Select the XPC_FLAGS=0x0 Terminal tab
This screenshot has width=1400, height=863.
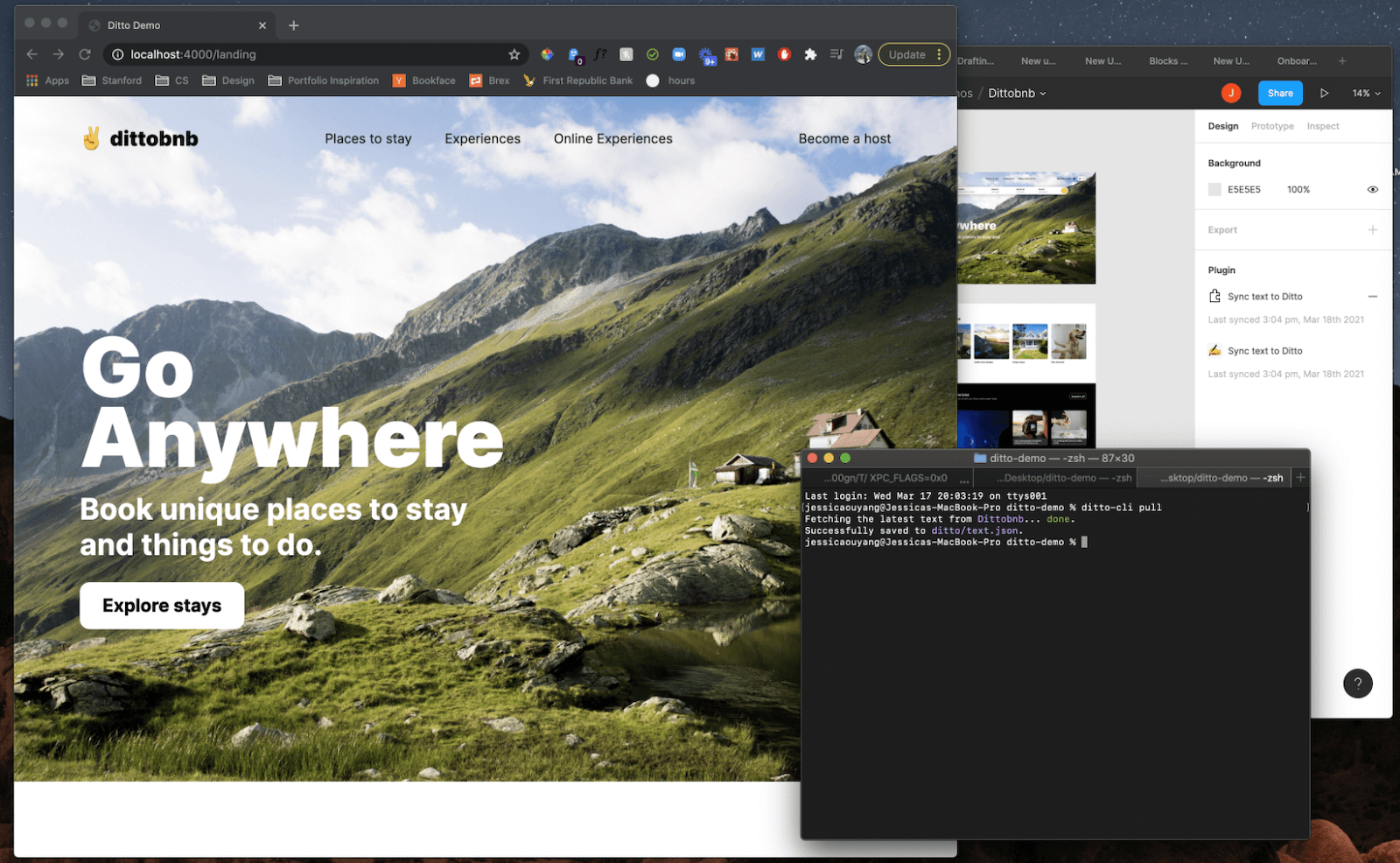889,478
